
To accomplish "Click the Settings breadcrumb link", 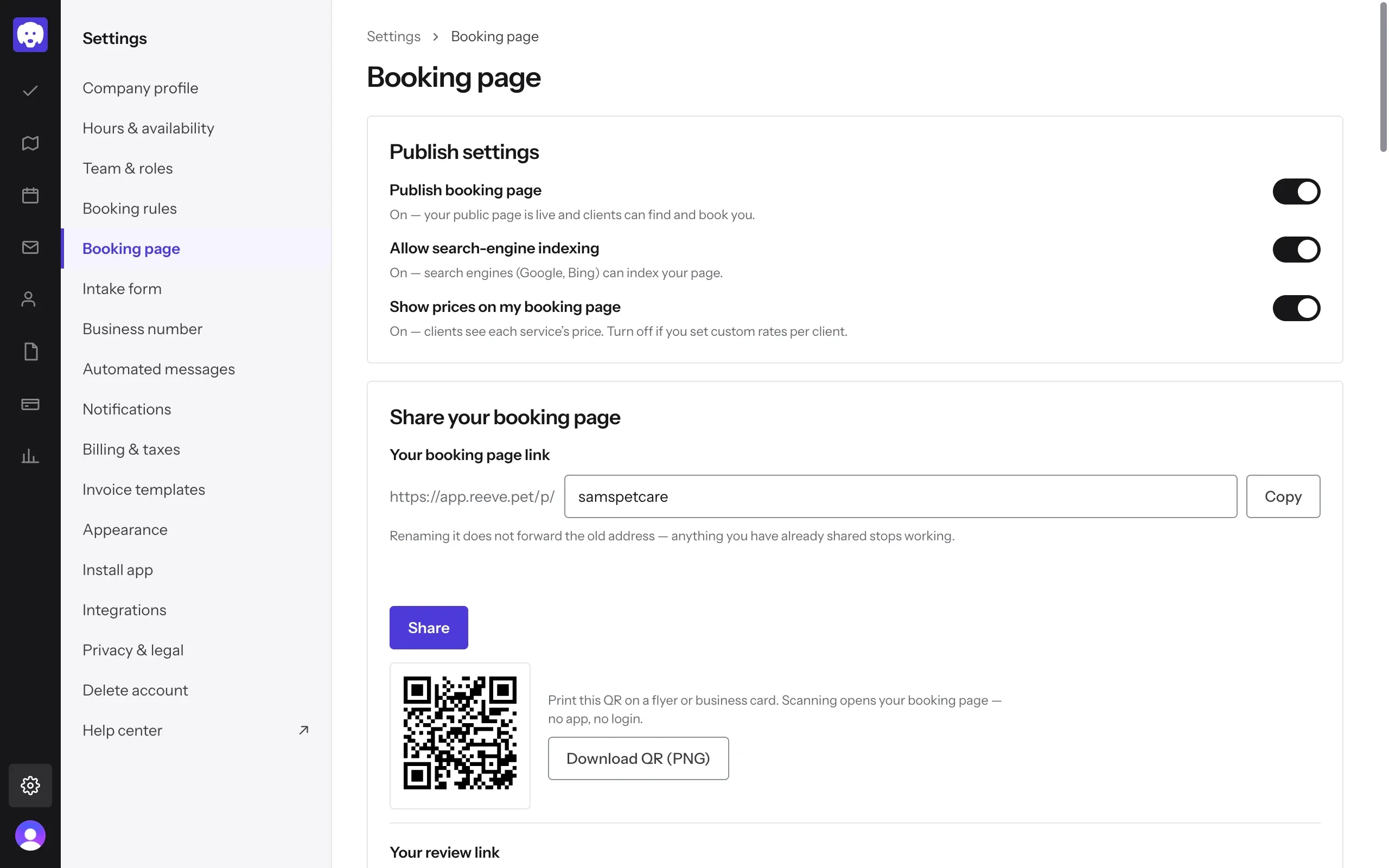I will click(x=394, y=36).
